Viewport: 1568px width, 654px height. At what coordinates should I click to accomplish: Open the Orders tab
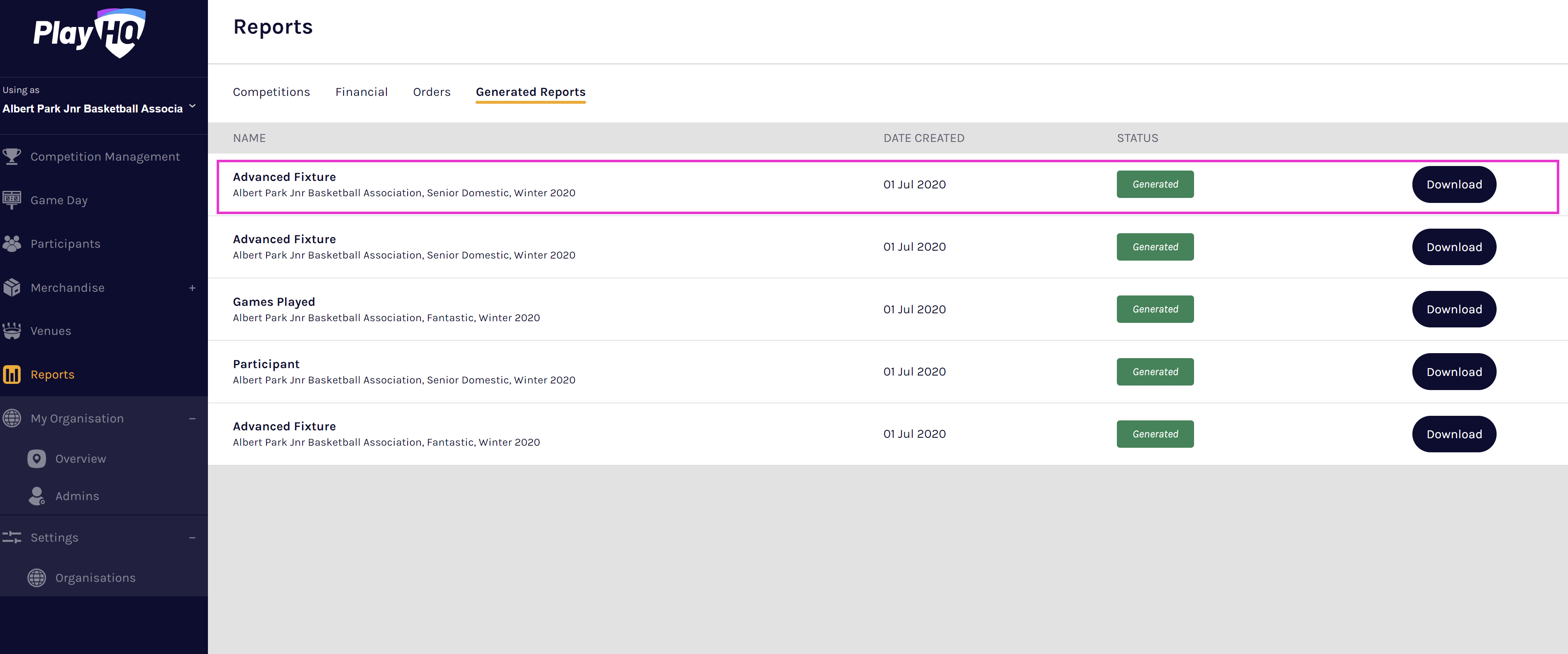pos(432,92)
